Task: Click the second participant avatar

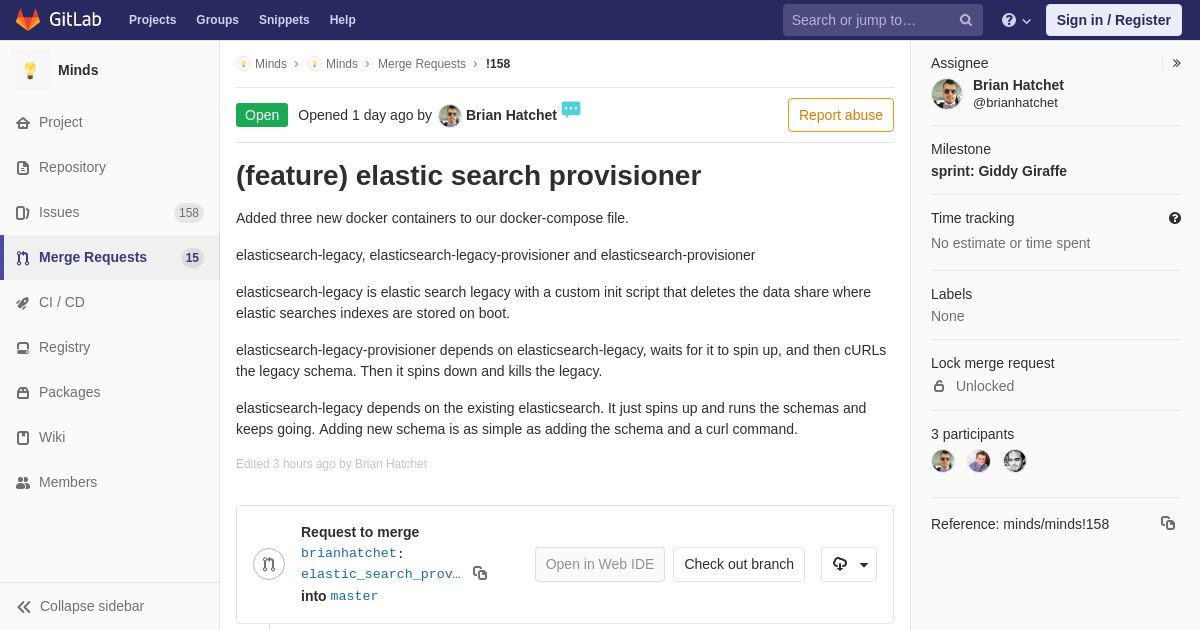Action: (x=979, y=461)
